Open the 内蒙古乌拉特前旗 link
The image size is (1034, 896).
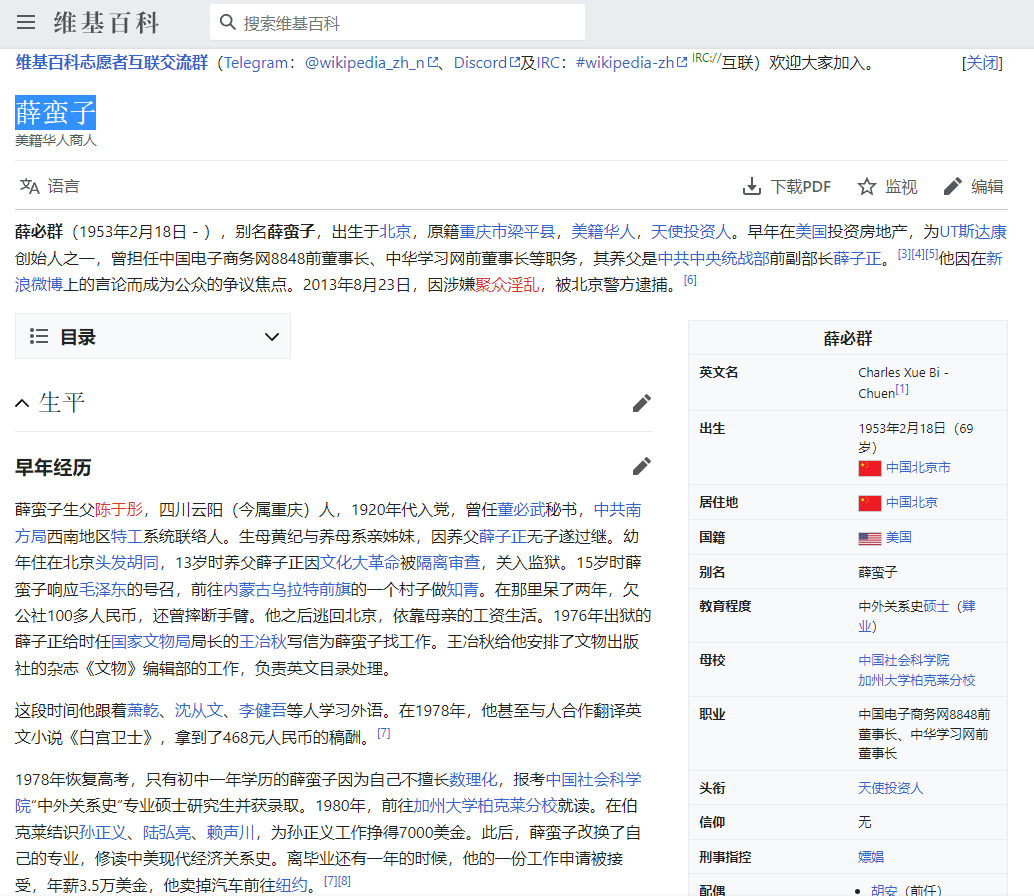pyautogui.click(x=287, y=589)
